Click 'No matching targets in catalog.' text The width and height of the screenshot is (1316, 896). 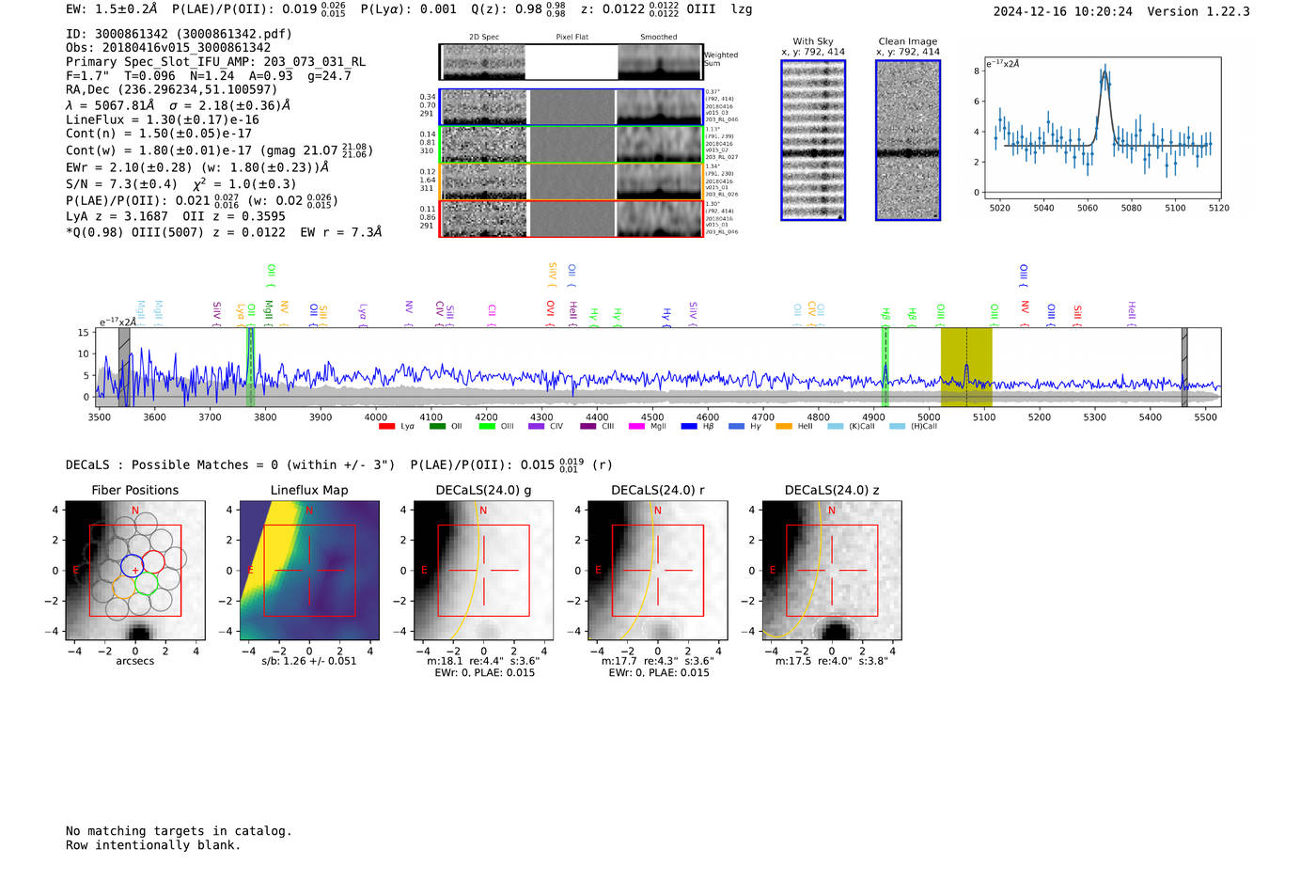[179, 831]
